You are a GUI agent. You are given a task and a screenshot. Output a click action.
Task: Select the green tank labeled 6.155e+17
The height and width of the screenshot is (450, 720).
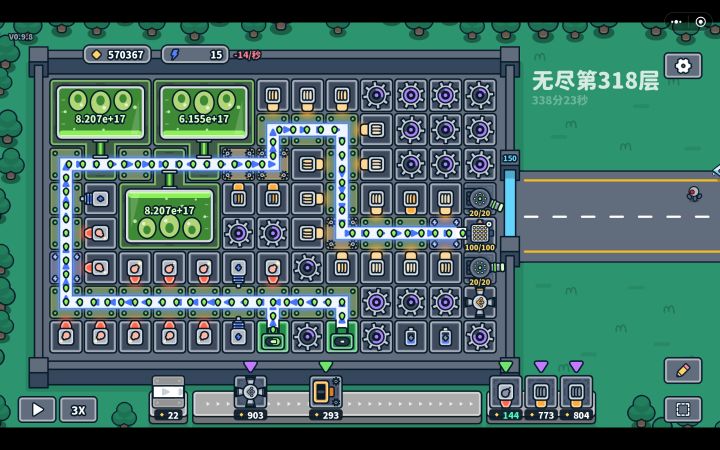[x=204, y=112]
